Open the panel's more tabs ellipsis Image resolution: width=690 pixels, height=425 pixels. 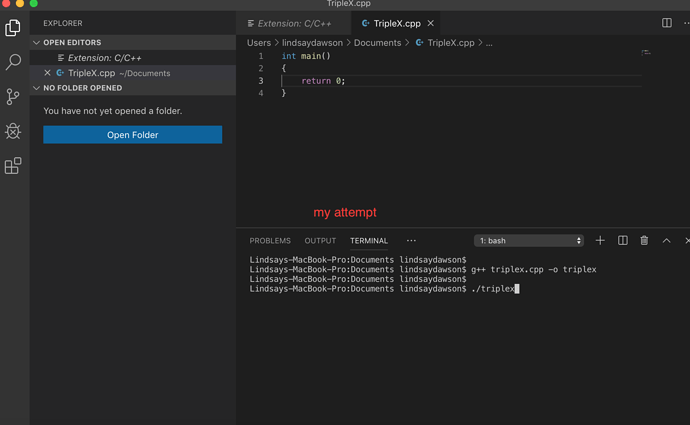point(411,241)
